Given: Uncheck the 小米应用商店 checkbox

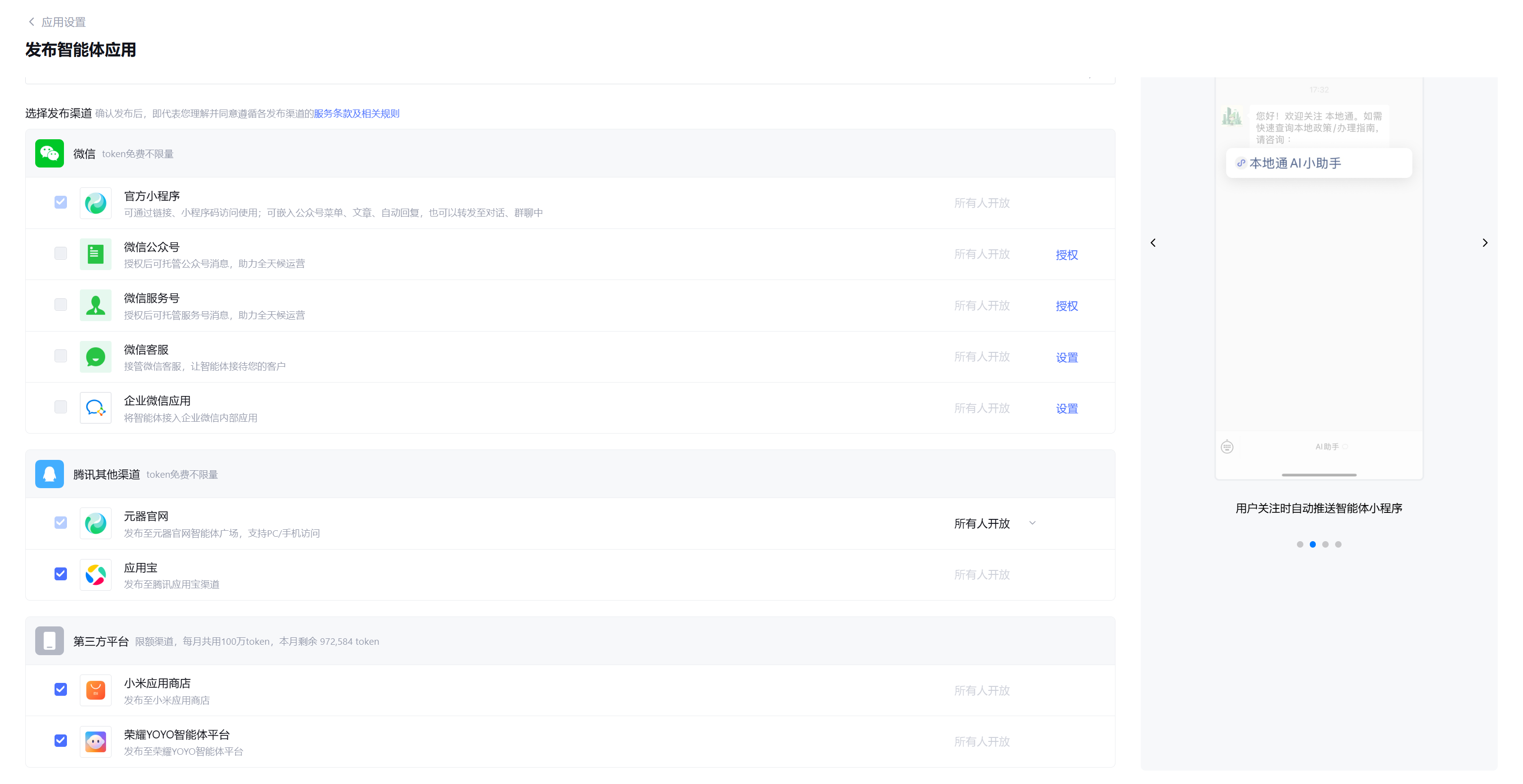Looking at the screenshot, I should coord(60,689).
